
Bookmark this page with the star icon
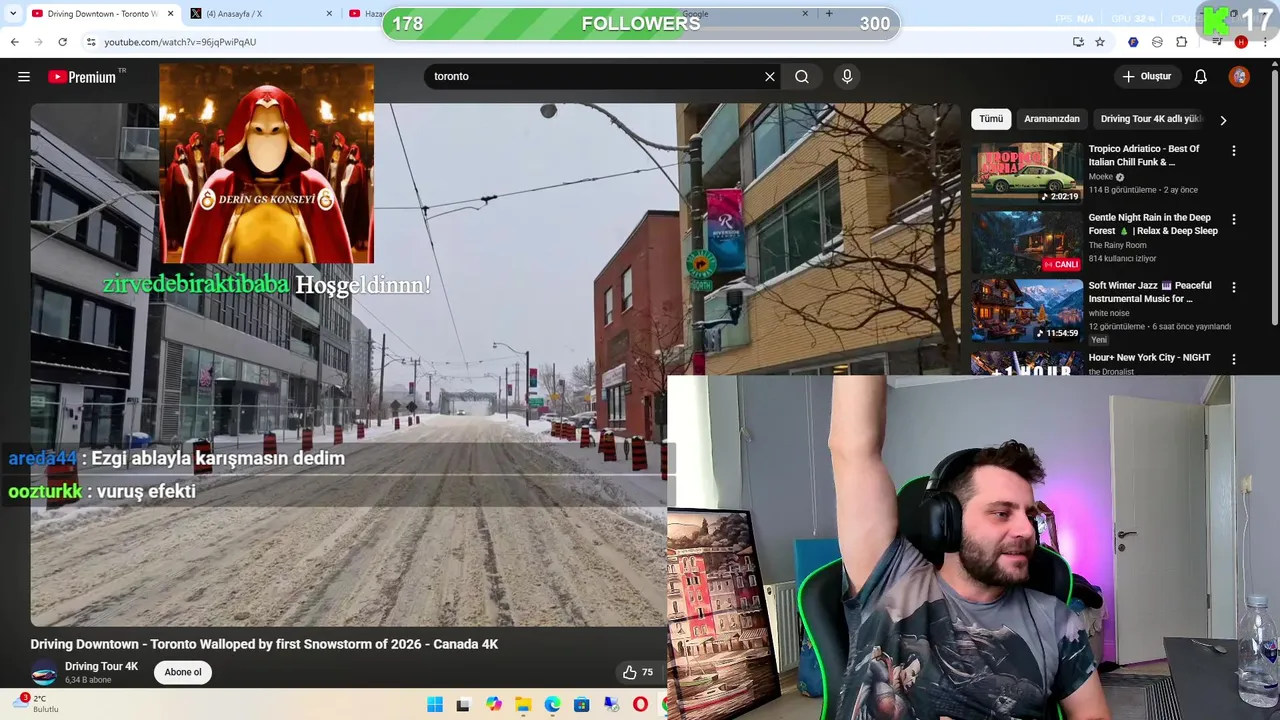(1100, 42)
